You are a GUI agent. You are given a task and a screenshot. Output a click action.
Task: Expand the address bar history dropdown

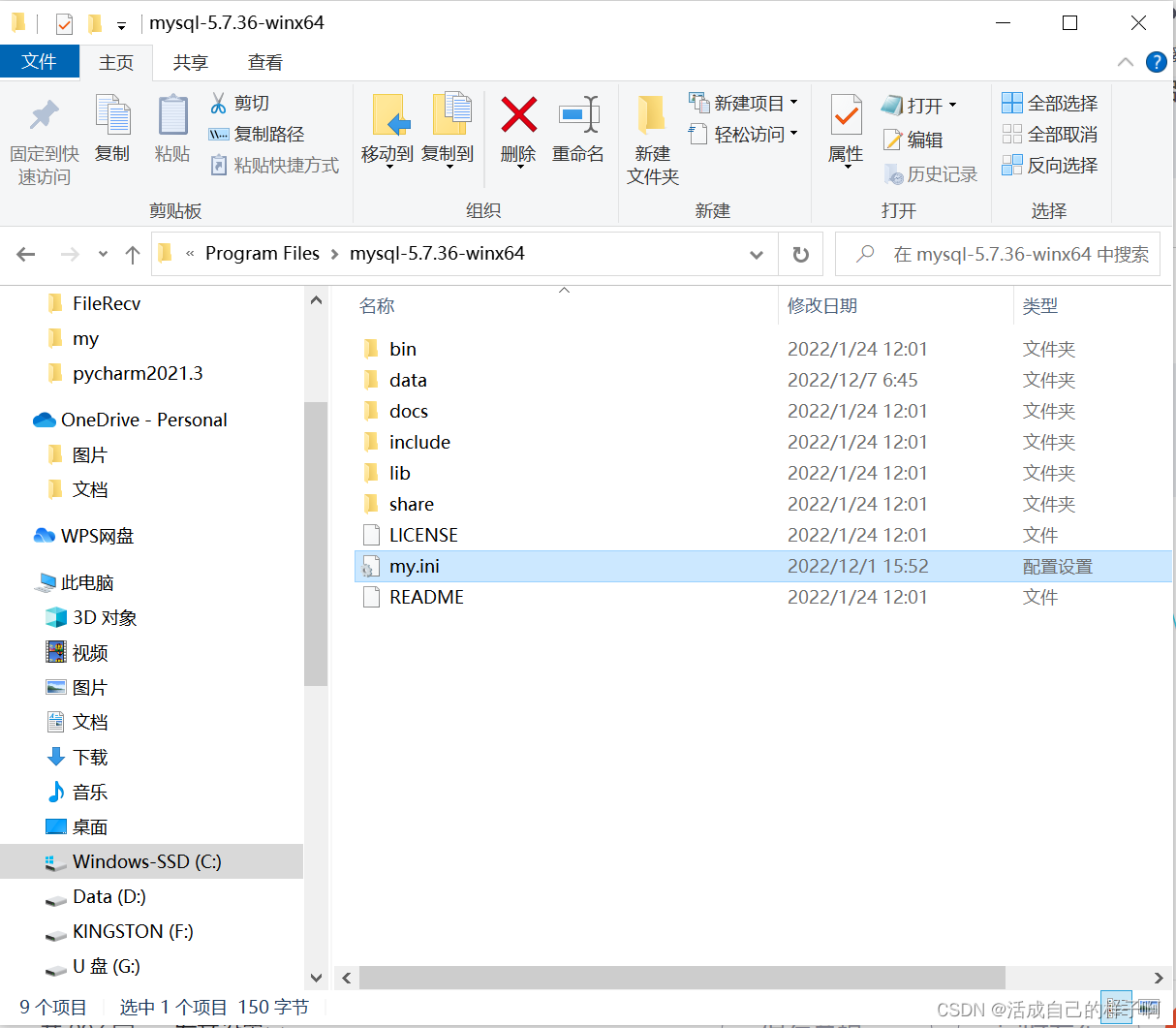[x=757, y=254]
